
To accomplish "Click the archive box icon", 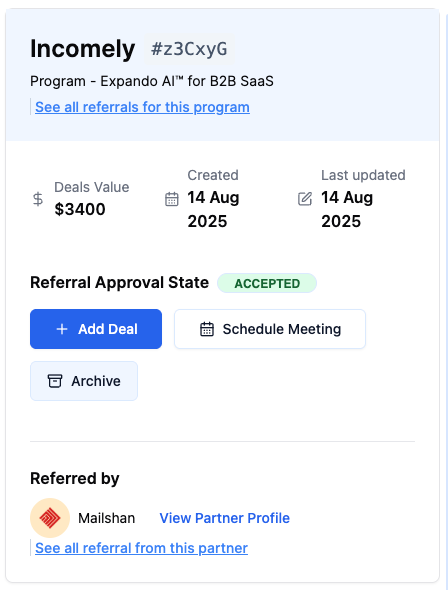I will pyautogui.click(x=55, y=381).
